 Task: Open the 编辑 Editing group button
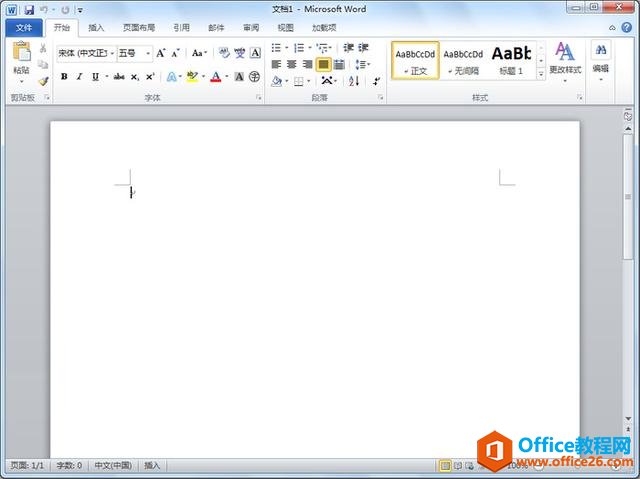[x=601, y=61]
